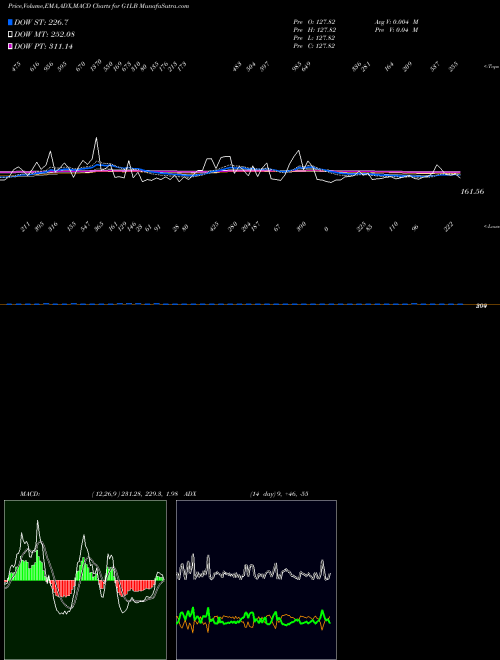Select the 'DOW MT: 252.08' legend label

[x=45, y=34]
